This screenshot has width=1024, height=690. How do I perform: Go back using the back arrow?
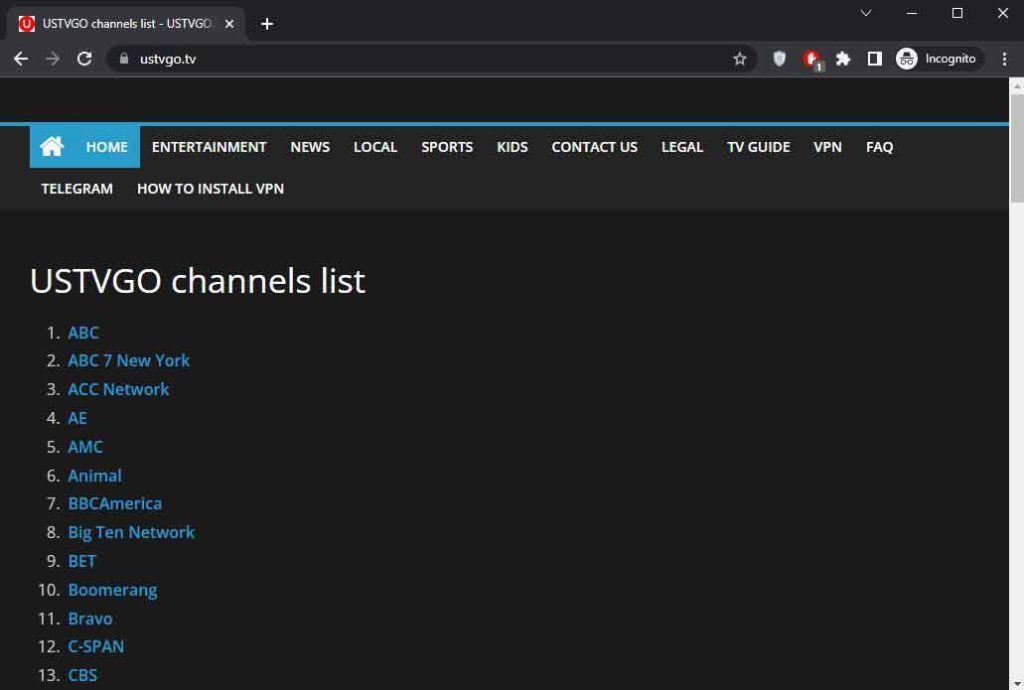click(x=20, y=58)
